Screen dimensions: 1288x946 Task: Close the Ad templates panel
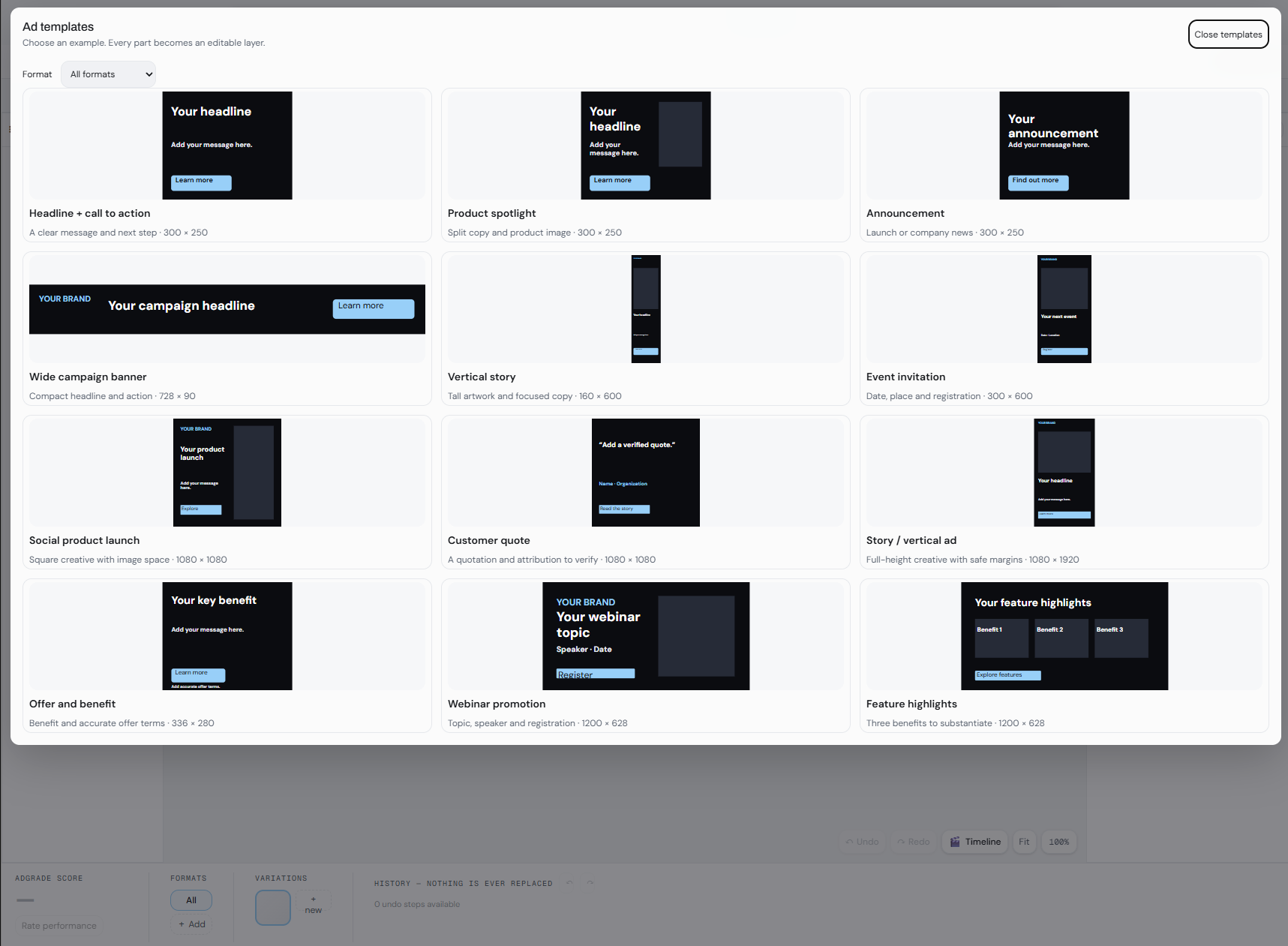(x=1228, y=35)
